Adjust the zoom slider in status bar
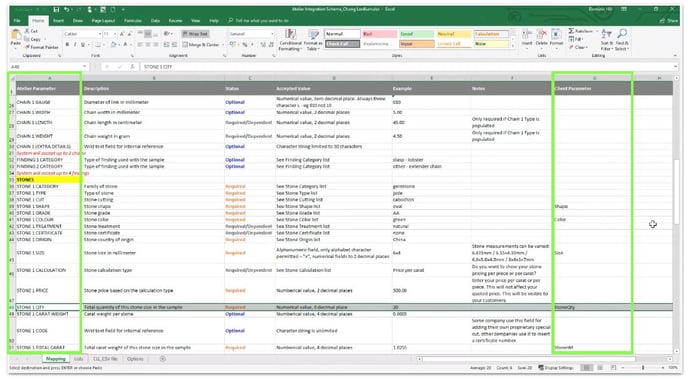Viewport: 688px width, 380px height. [x=643, y=368]
